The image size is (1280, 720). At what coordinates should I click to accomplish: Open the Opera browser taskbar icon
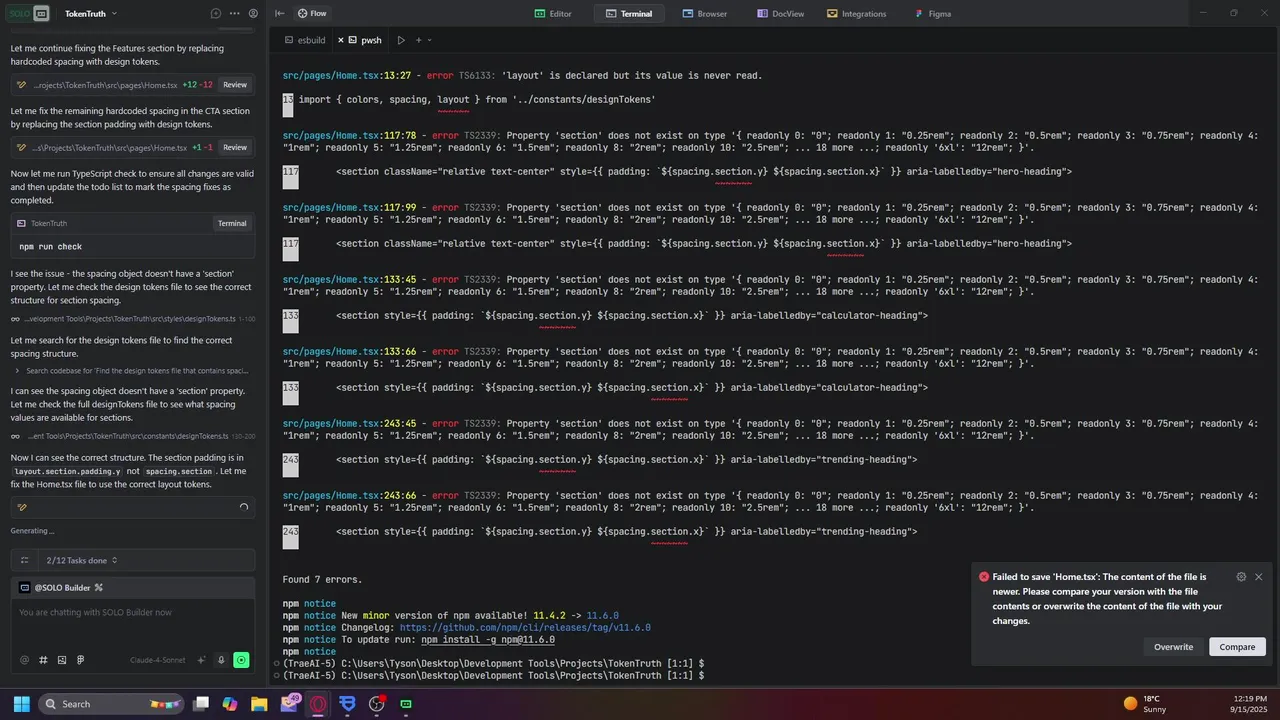pyautogui.click(x=319, y=704)
